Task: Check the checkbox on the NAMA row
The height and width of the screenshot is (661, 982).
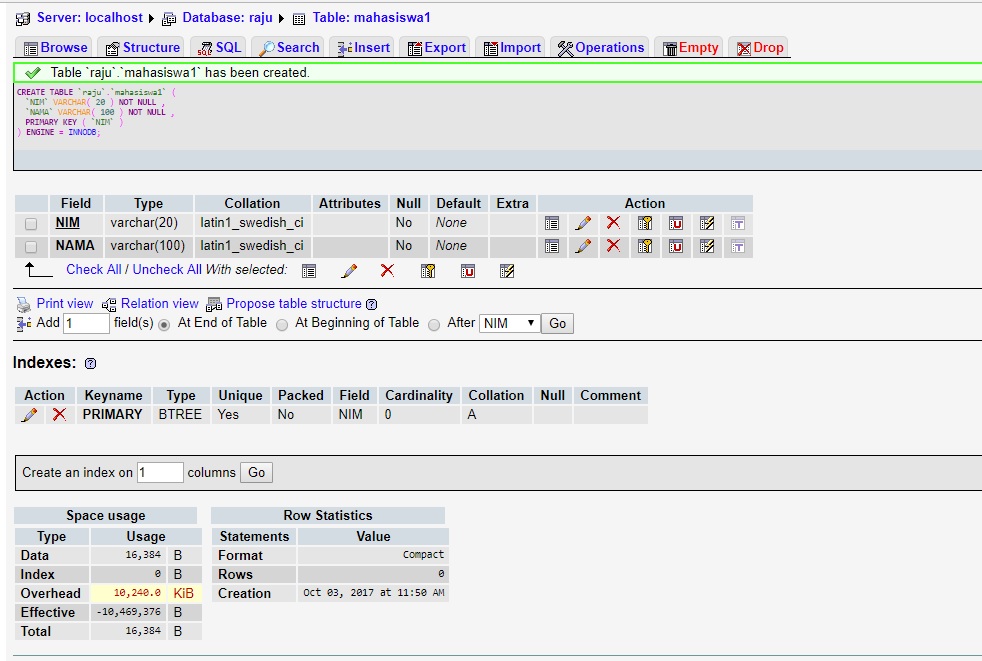Action: (31, 246)
